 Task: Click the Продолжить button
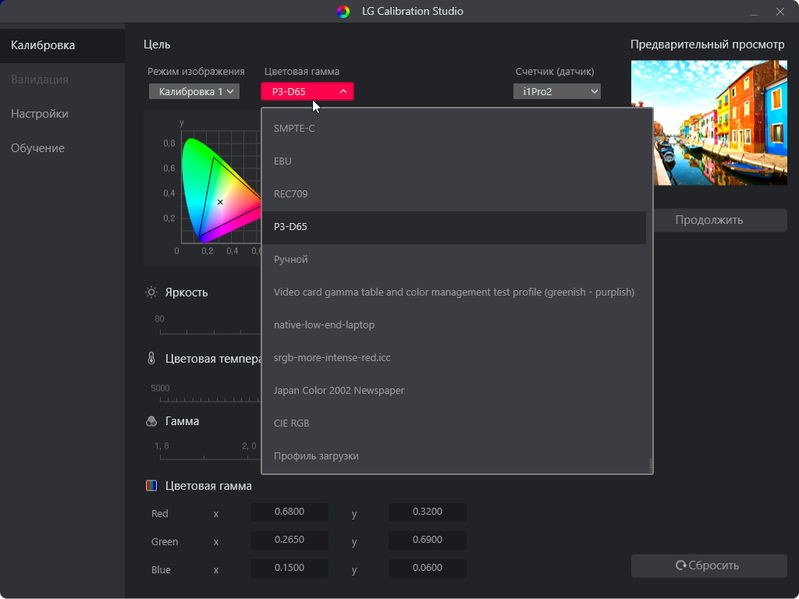click(709, 220)
